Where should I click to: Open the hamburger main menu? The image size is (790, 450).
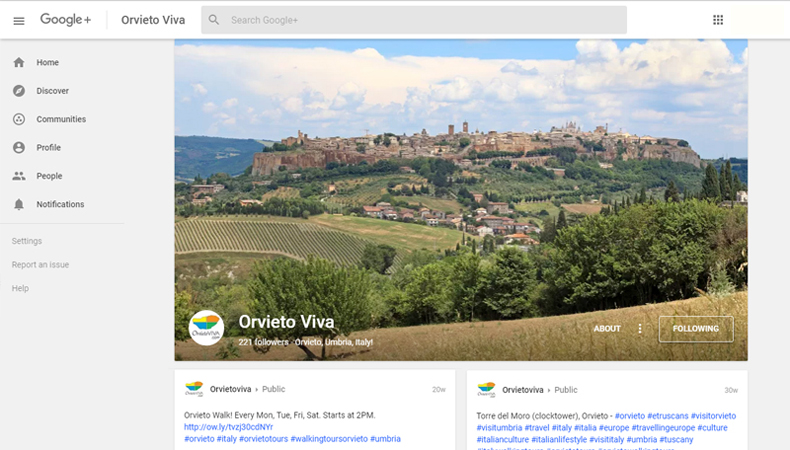click(x=19, y=21)
